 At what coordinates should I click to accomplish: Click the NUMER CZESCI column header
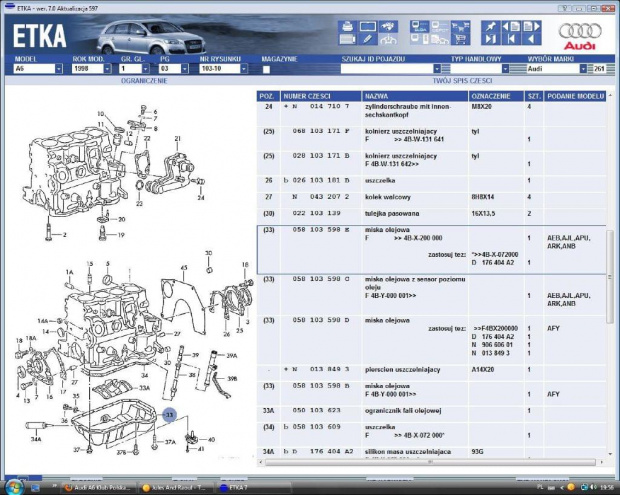click(x=321, y=96)
